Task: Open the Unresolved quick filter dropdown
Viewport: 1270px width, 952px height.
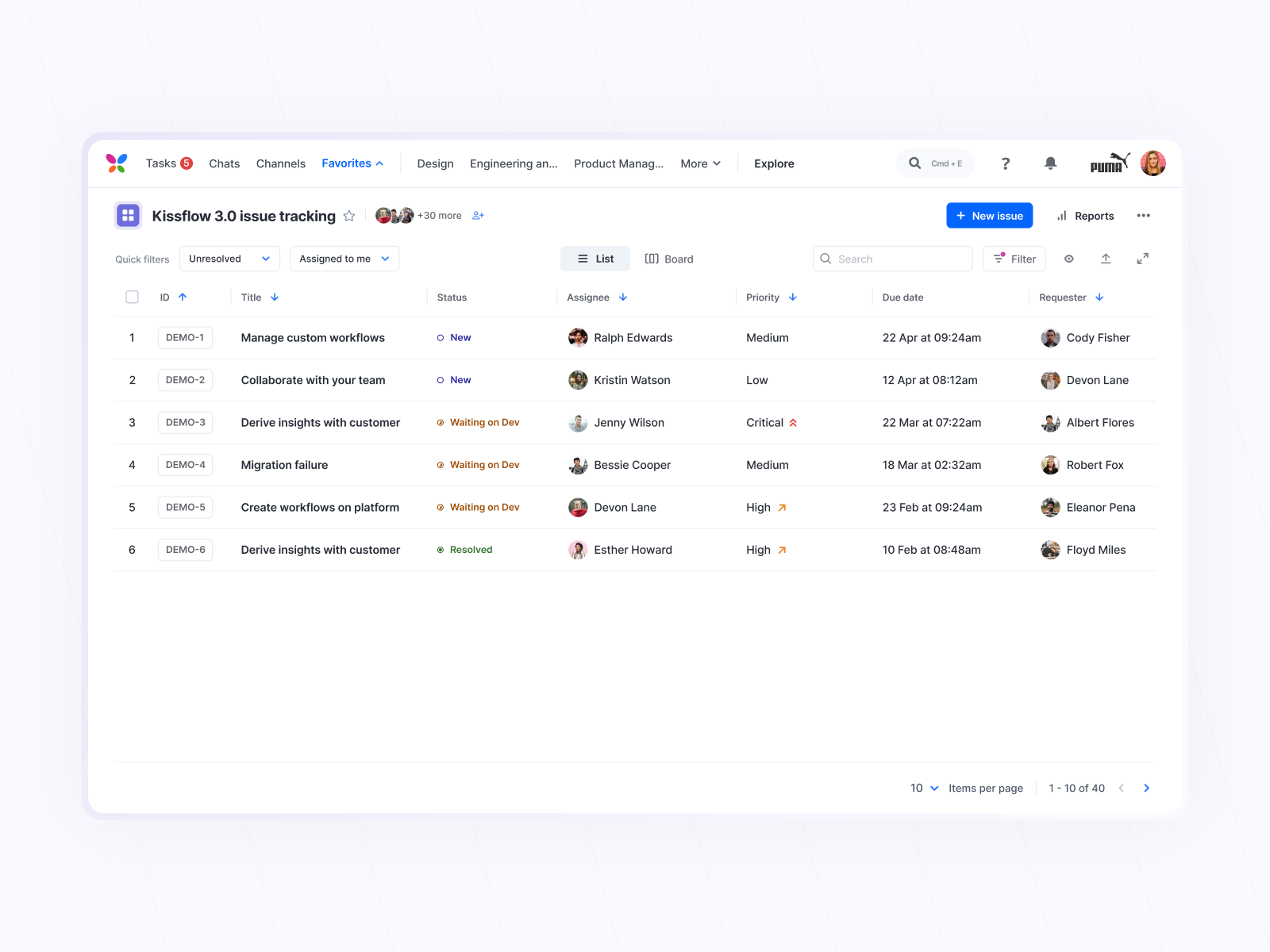Action: point(229,259)
